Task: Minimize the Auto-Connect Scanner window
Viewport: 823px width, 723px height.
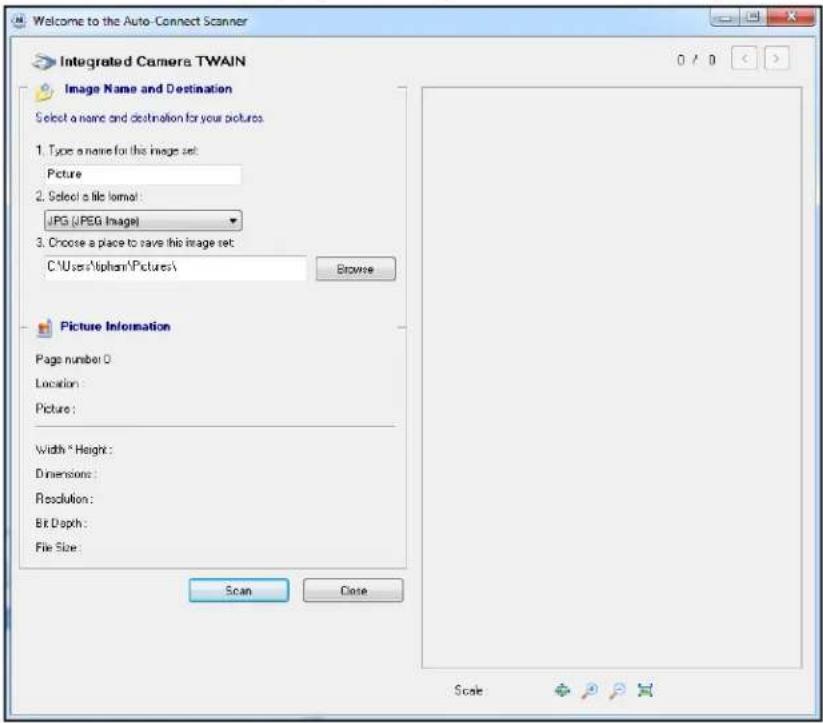Action: coord(725,18)
